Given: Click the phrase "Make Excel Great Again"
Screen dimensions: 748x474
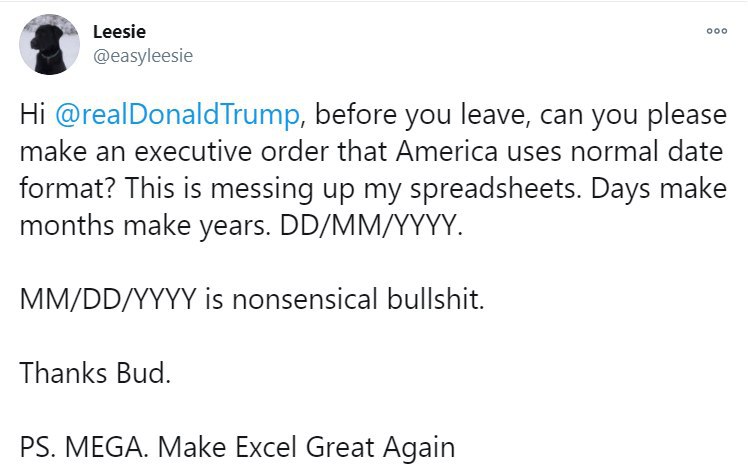Looking at the screenshot, I should [306, 448].
